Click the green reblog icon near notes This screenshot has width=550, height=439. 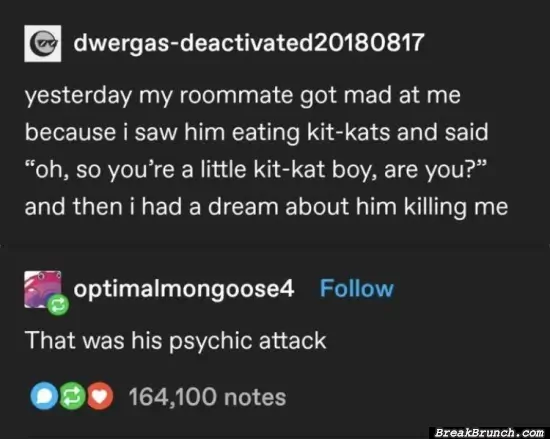72,396
